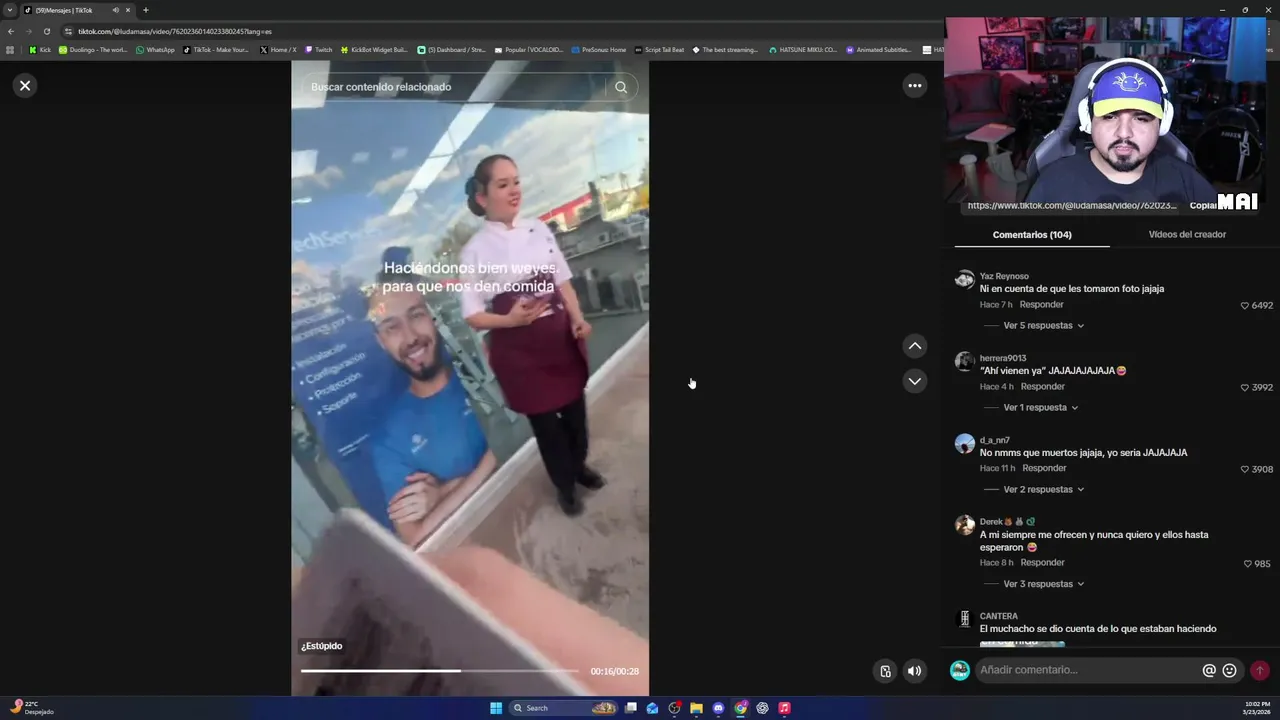1280x720 pixels.
Task: Click the search magnifier icon on the video
Action: point(621,87)
